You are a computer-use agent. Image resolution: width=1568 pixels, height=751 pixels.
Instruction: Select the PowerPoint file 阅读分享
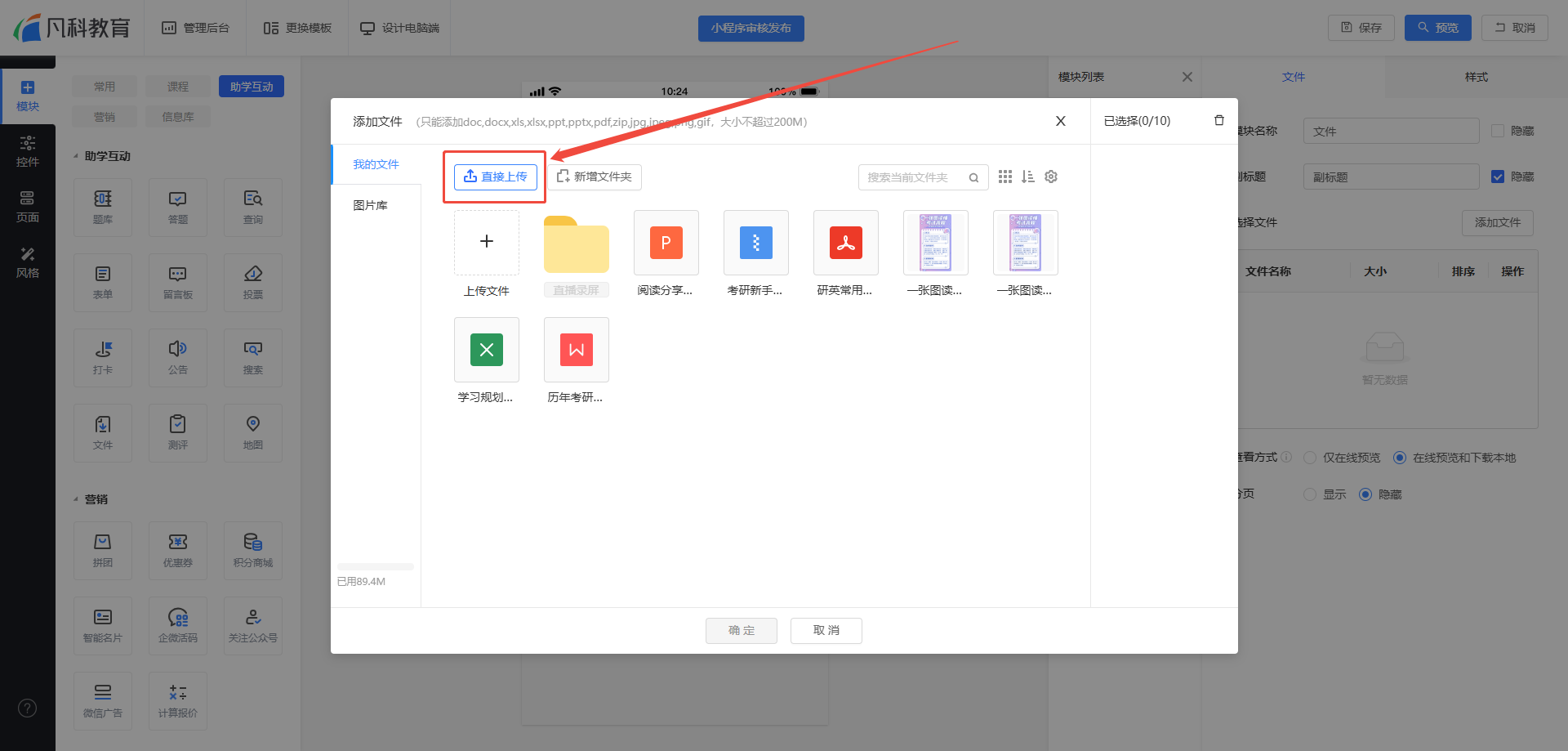pyautogui.click(x=666, y=243)
